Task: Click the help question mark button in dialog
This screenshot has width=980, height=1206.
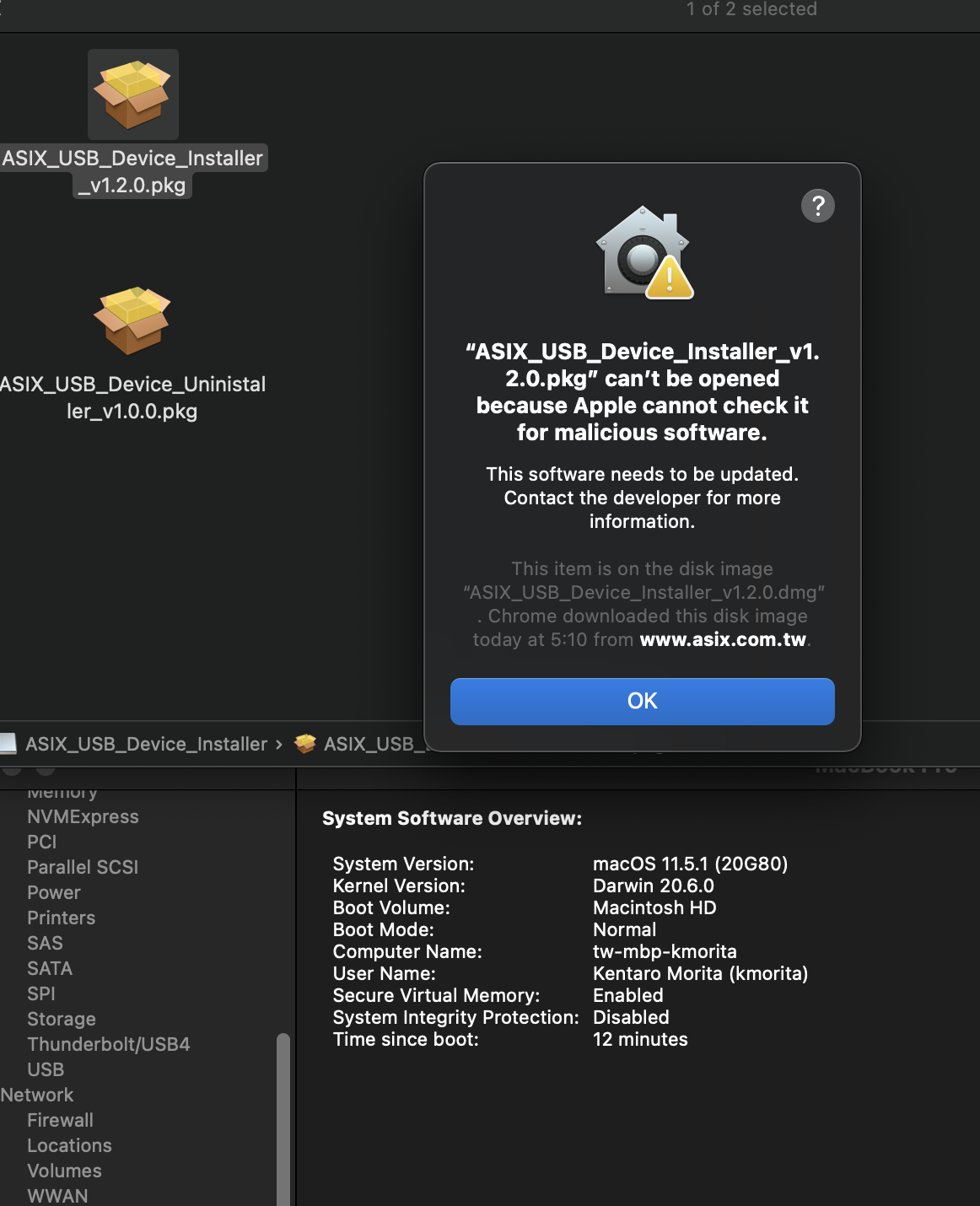Action: pyautogui.click(x=817, y=206)
